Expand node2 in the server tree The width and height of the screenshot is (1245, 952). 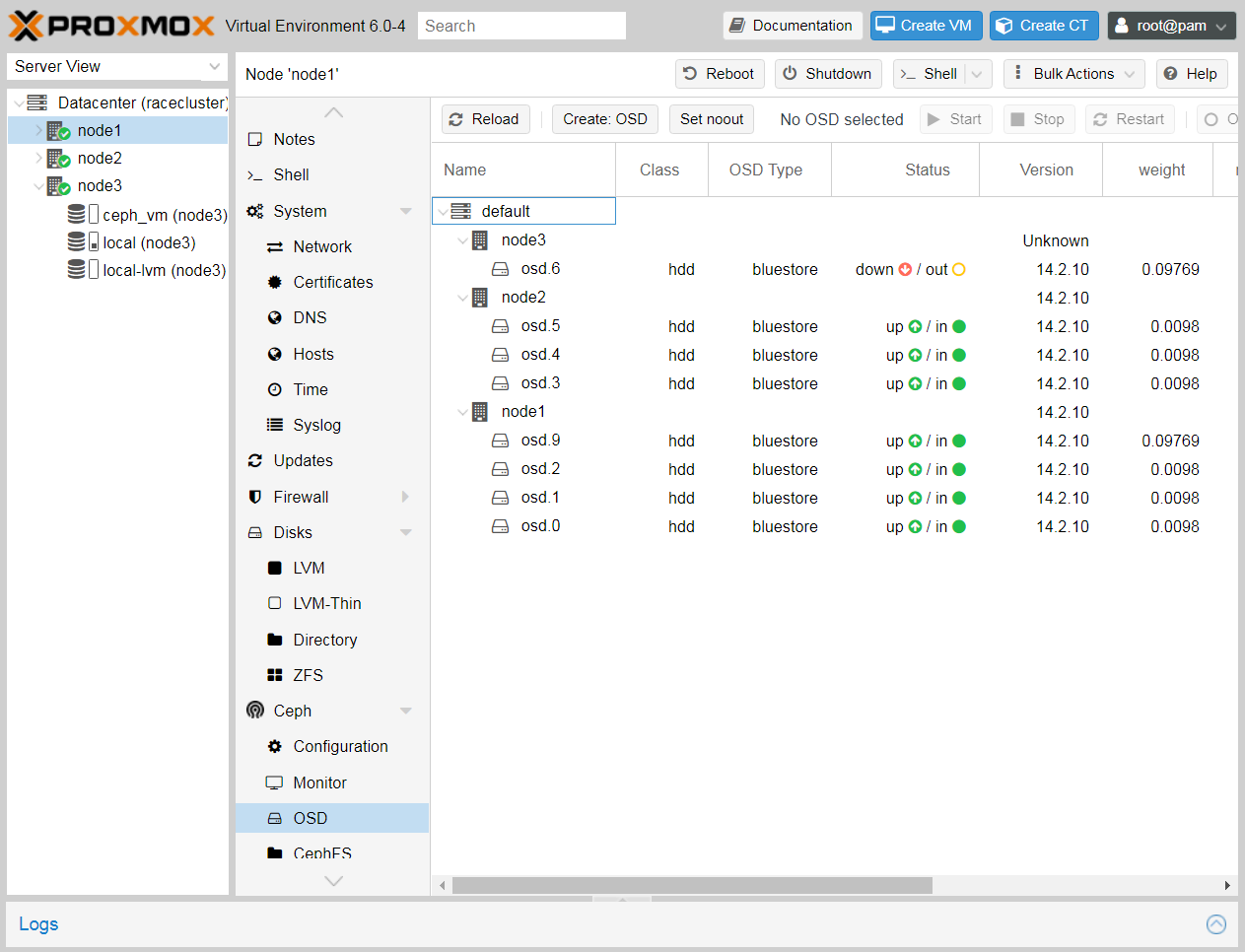38,158
